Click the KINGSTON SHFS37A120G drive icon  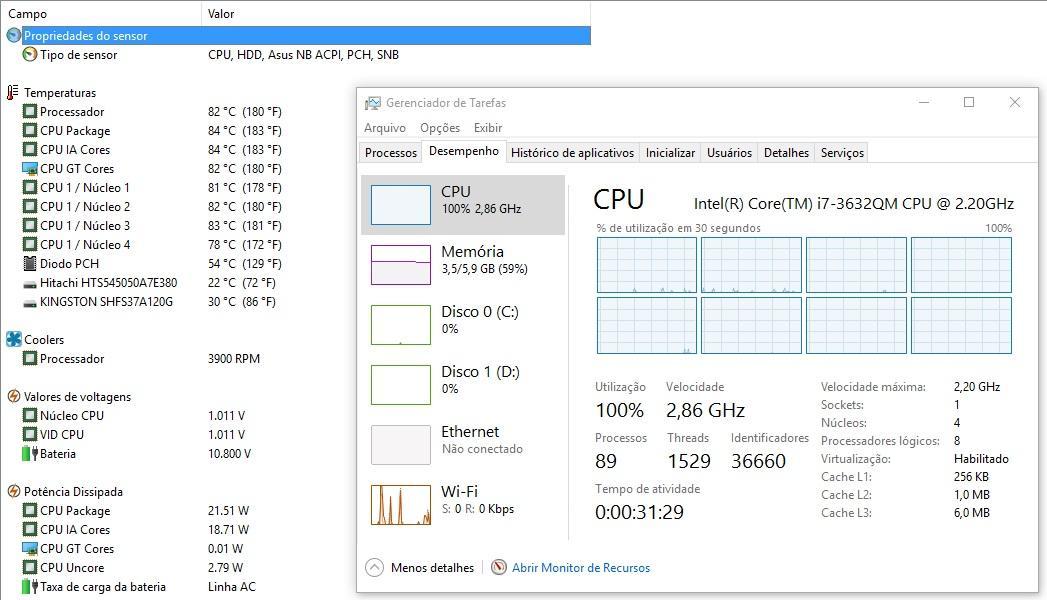click(29, 303)
